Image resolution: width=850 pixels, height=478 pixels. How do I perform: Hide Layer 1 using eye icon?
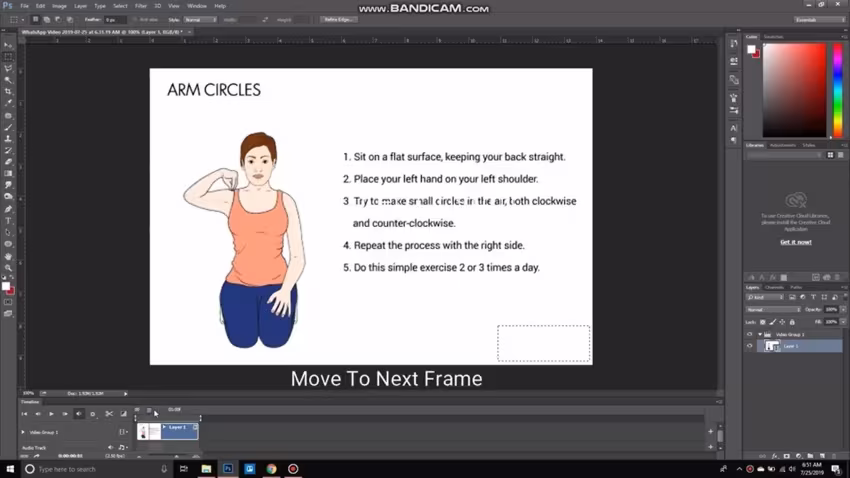click(x=750, y=346)
